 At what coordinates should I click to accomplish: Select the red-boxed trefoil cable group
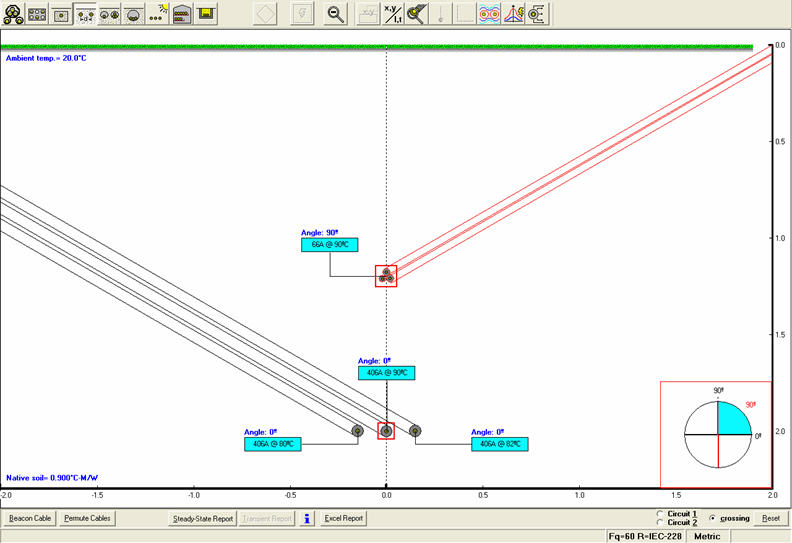click(x=386, y=276)
